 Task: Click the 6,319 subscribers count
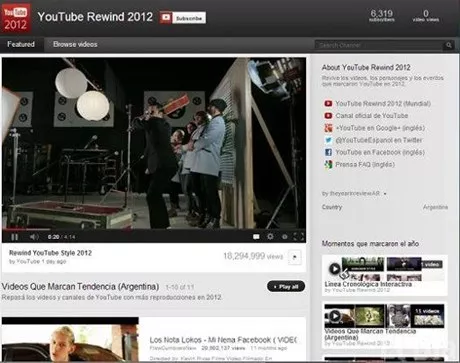coord(382,15)
